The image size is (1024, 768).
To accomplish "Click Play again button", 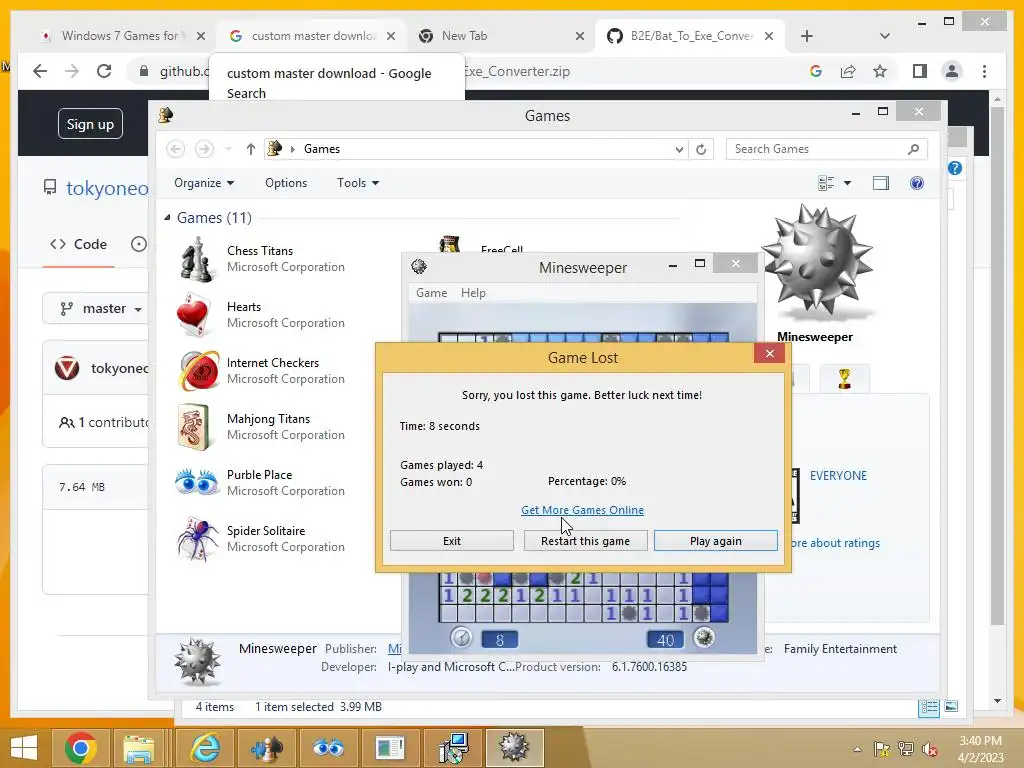I will (x=716, y=541).
